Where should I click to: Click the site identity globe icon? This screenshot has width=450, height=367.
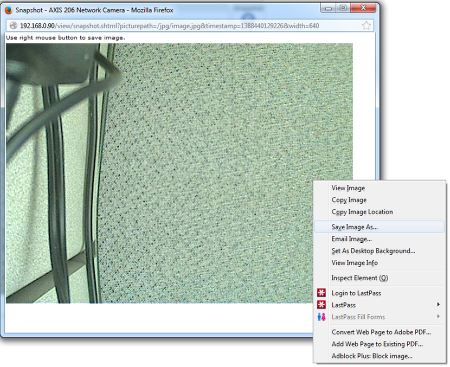13,26
